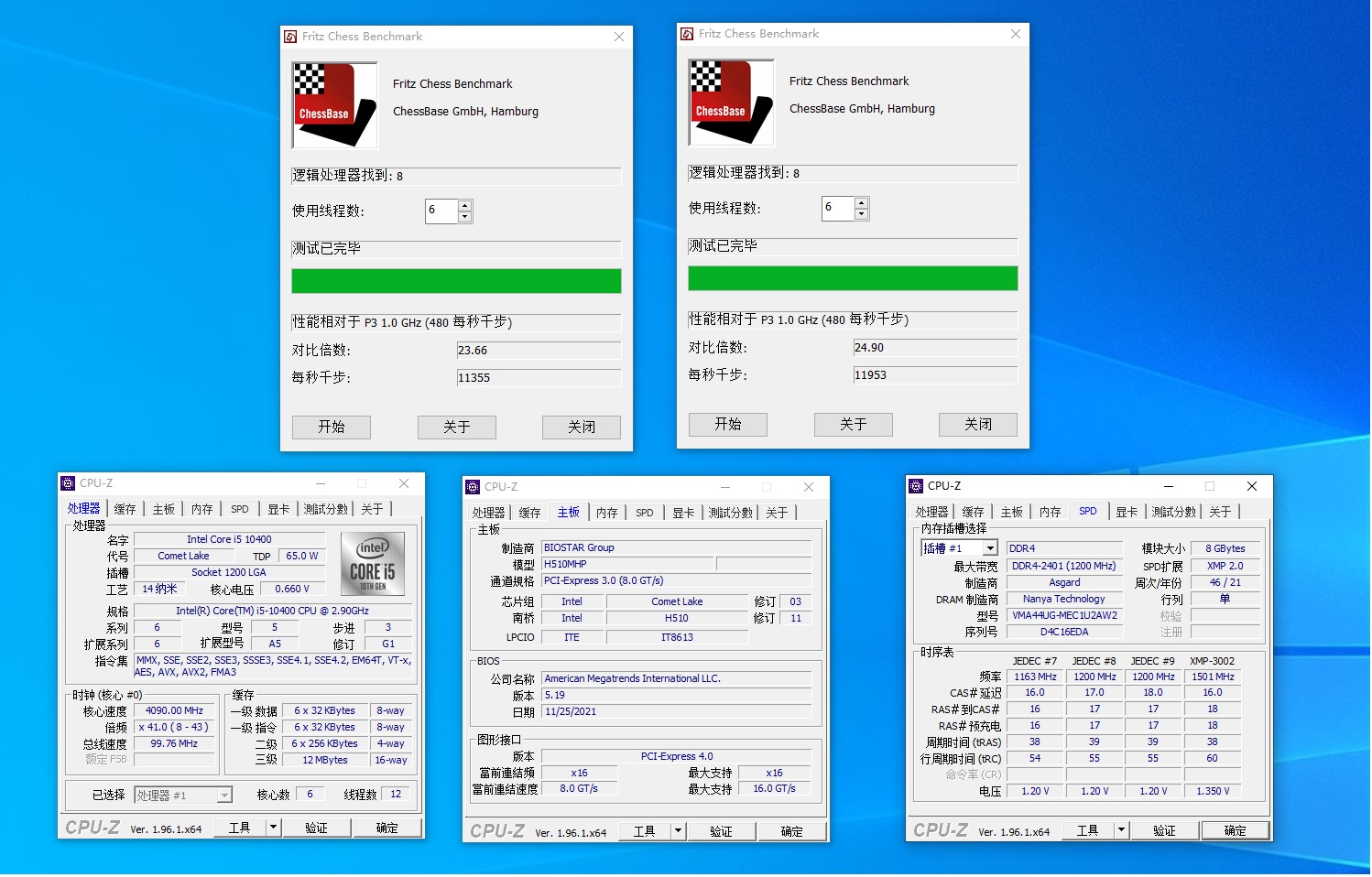The image size is (1372, 877).
Task: Click green progress bar in left Fritz window
Action: 456,281
